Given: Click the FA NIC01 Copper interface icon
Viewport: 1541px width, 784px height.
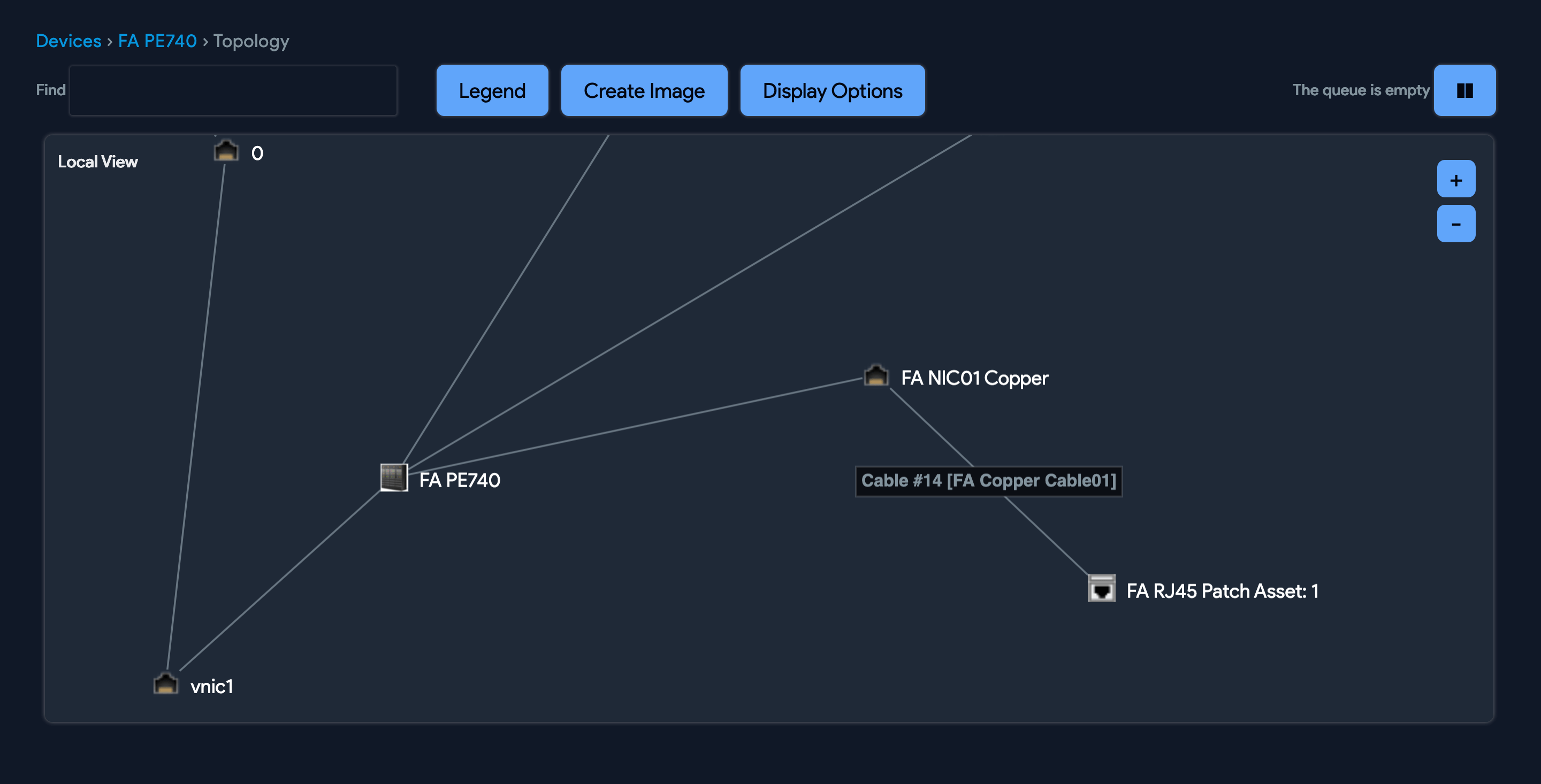Looking at the screenshot, I should tap(875, 375).
